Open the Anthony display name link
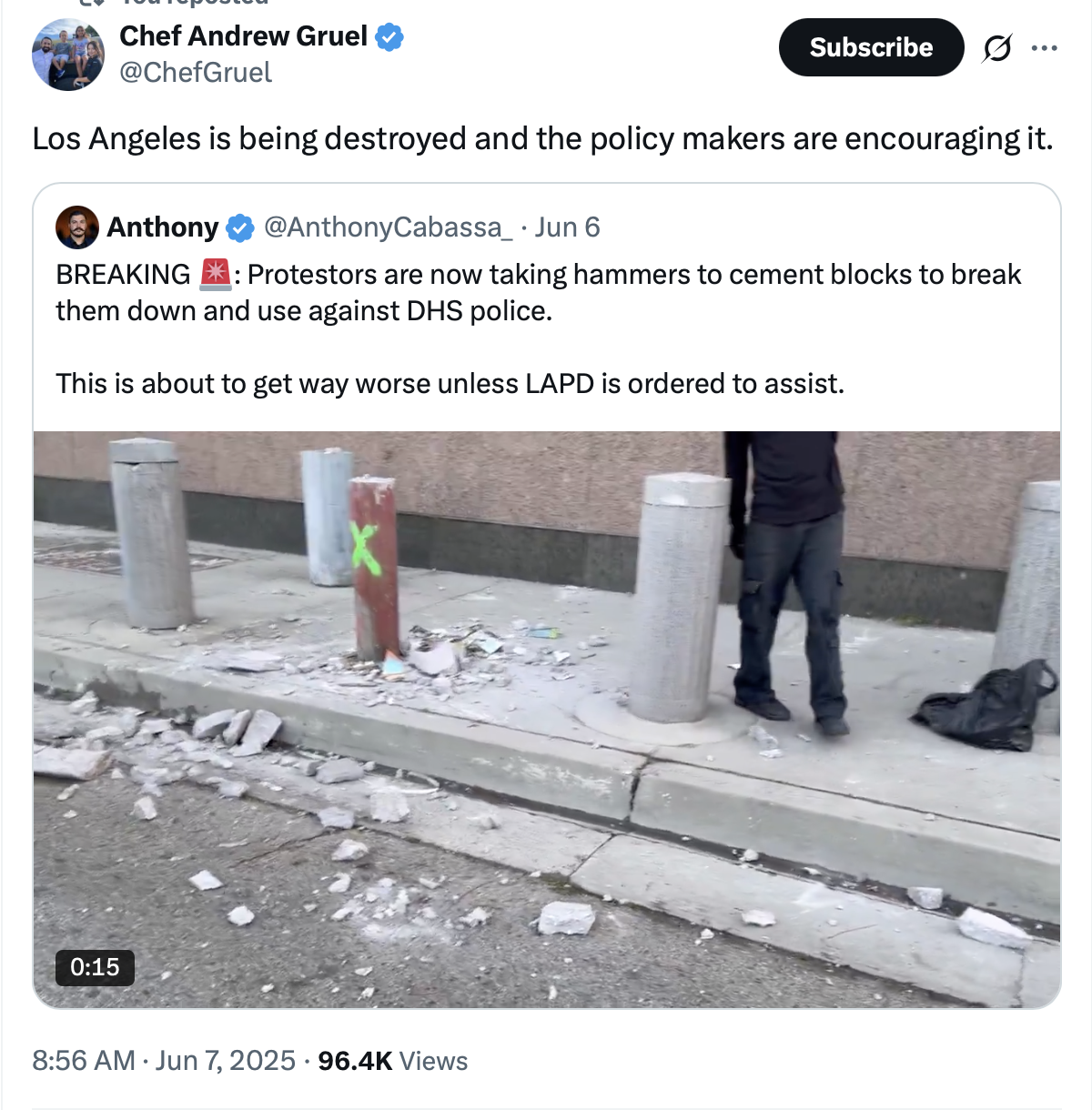The image size is (1092, 1110). (x=163, y=227)
